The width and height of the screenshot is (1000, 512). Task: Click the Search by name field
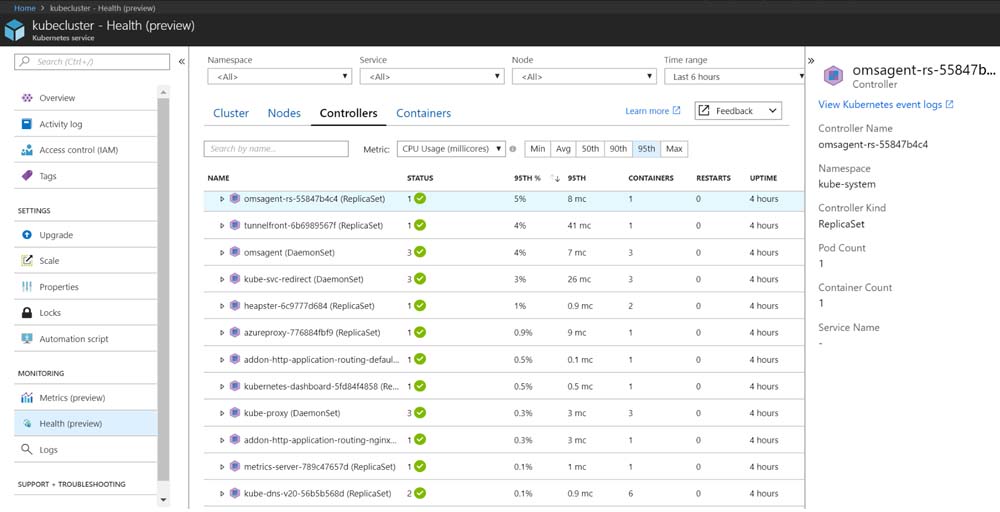[x=276, y=149]
